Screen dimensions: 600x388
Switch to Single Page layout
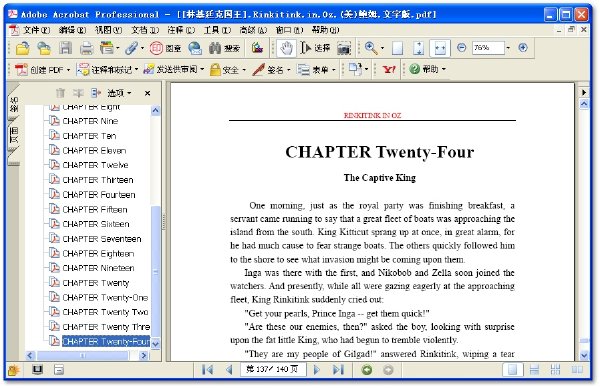coord(512,370)
